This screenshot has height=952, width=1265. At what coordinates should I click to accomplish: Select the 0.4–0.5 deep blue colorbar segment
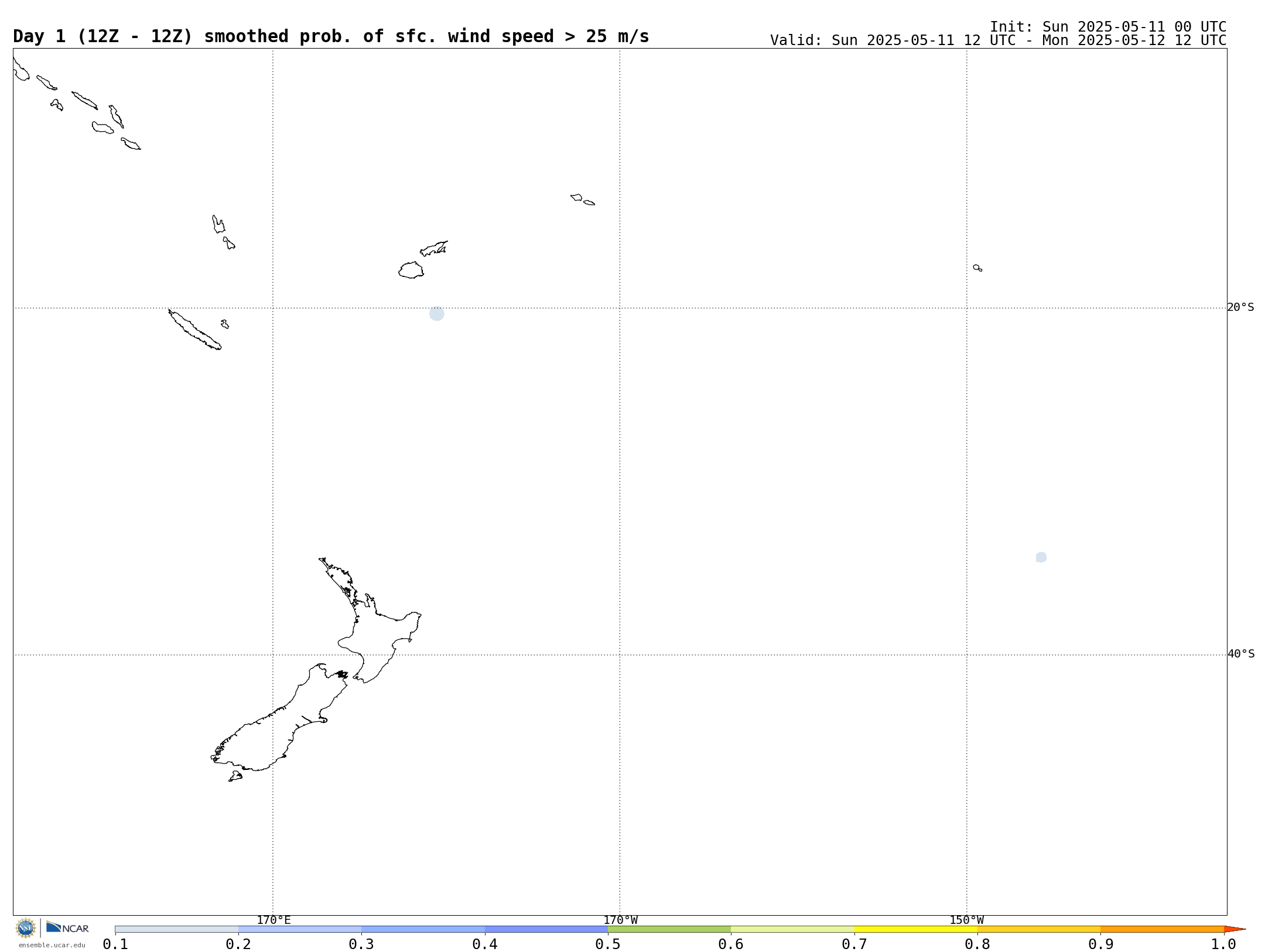click(546, 929)
